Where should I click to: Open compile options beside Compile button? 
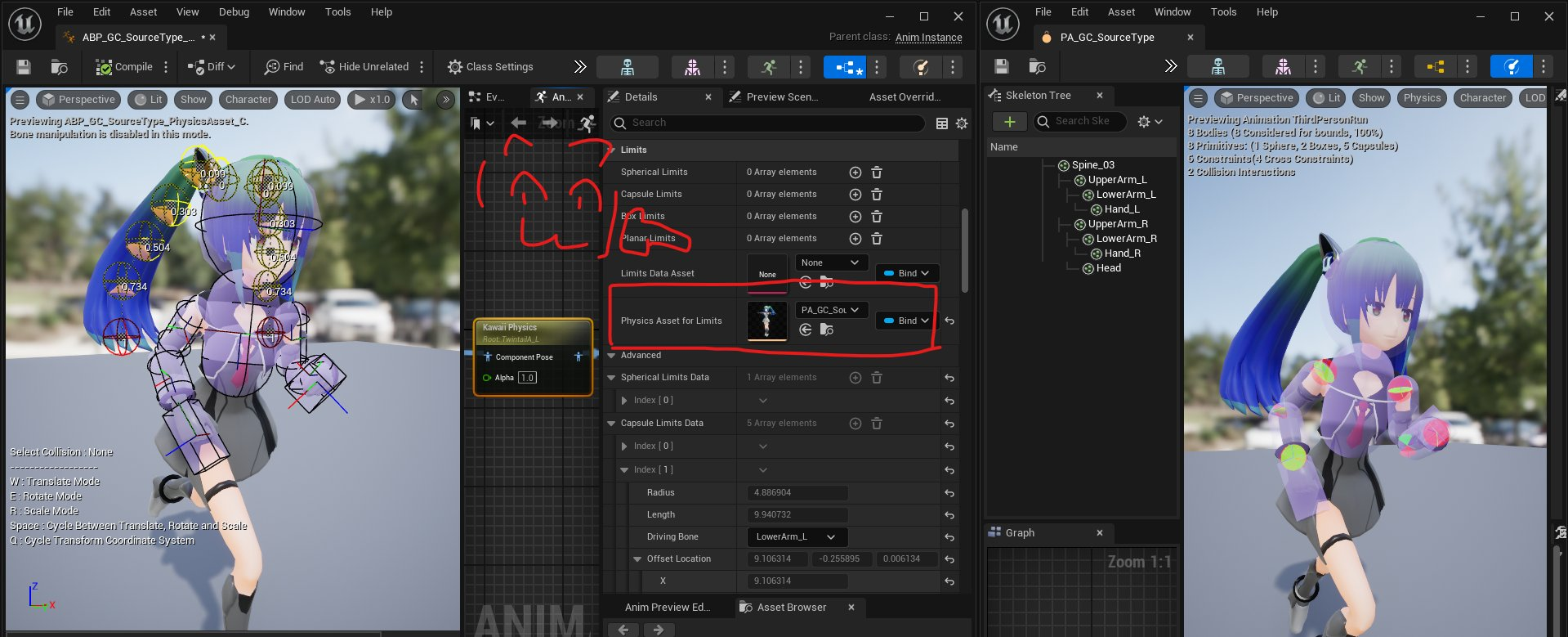click(166, 67)
